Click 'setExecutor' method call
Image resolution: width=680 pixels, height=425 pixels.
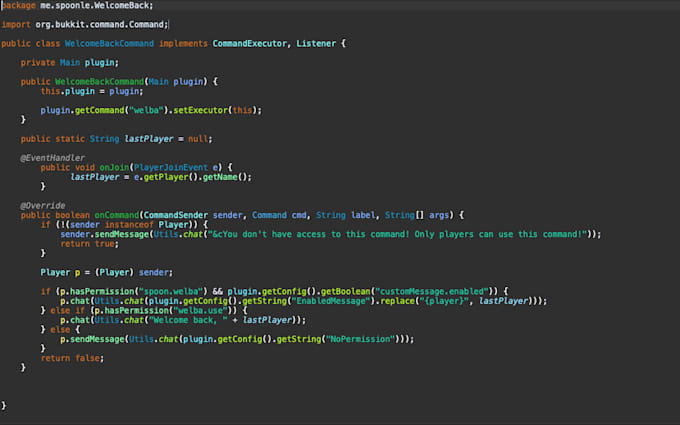click(201, 111)
